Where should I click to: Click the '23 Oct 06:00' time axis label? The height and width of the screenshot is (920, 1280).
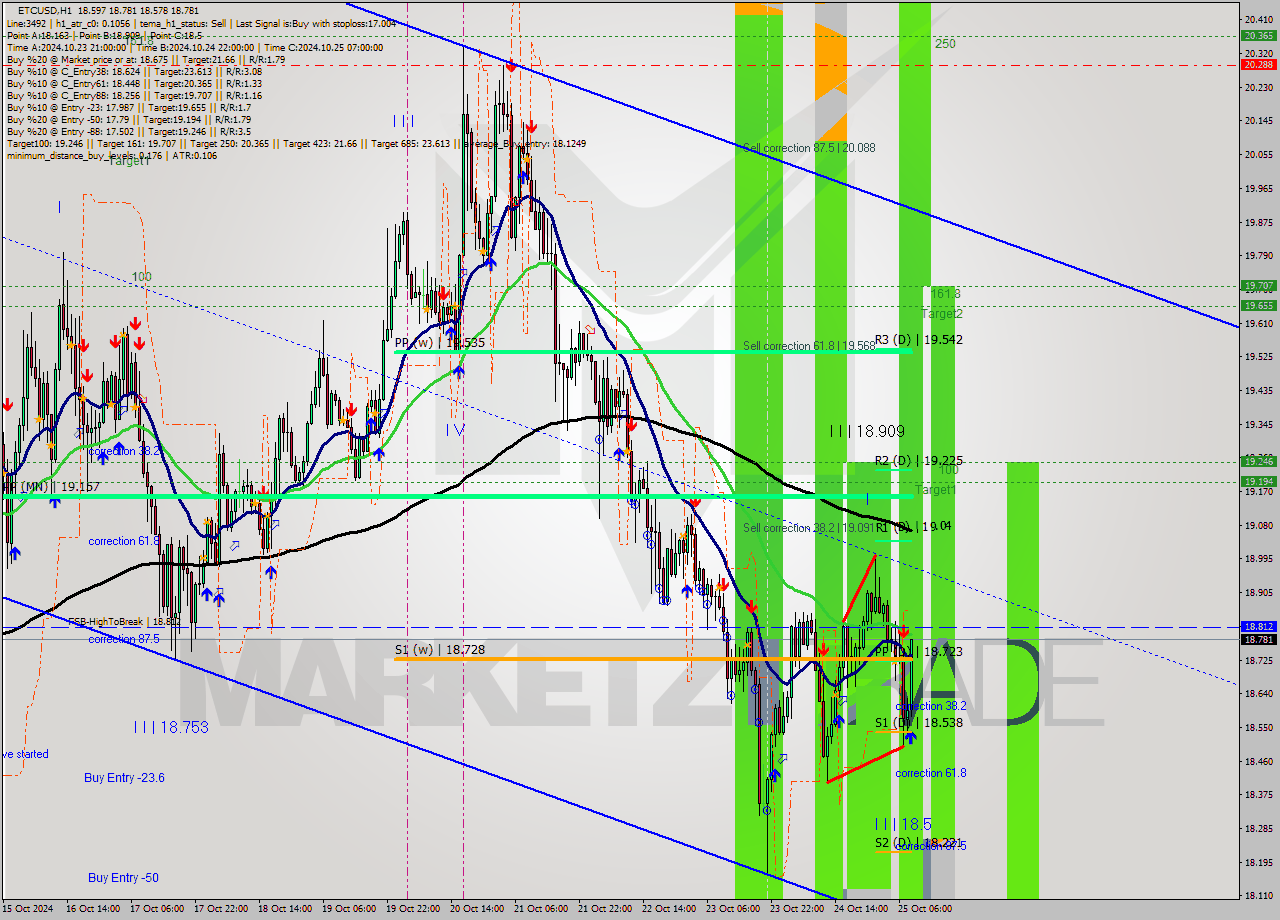point(732,909)
